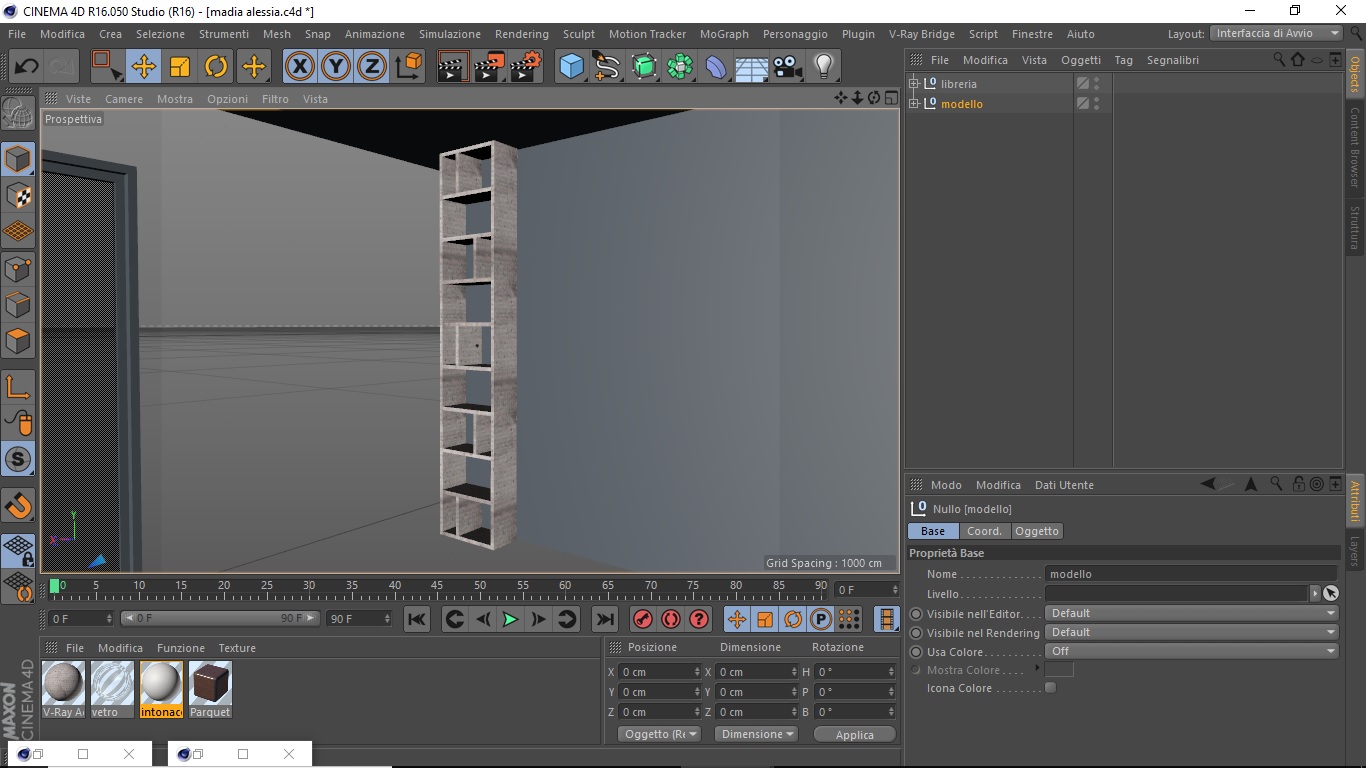The height and width of the screenshot is (768, 1366).
Task: Toggle Y axis lock
Action: click(x=335, y=67)
